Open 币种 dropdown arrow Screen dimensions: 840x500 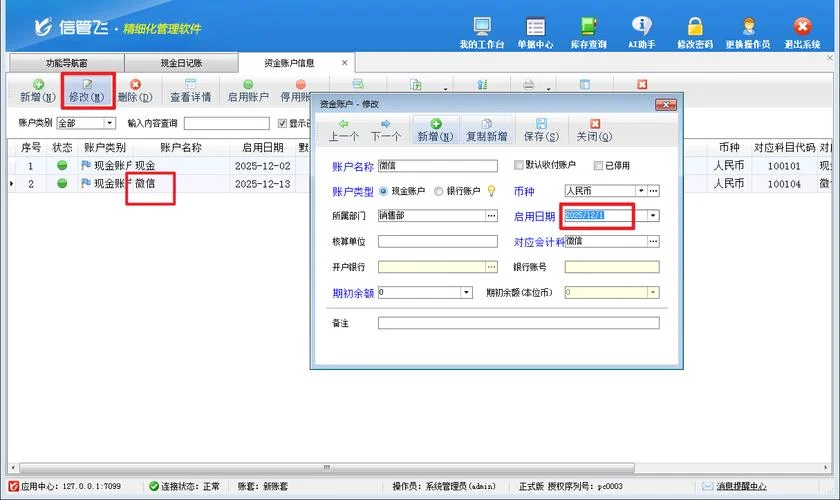(x=641, y=191)
